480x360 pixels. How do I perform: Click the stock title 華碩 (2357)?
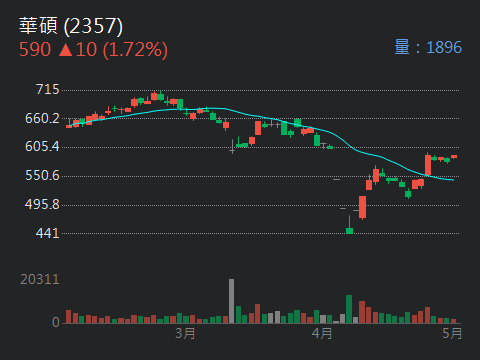71,26
